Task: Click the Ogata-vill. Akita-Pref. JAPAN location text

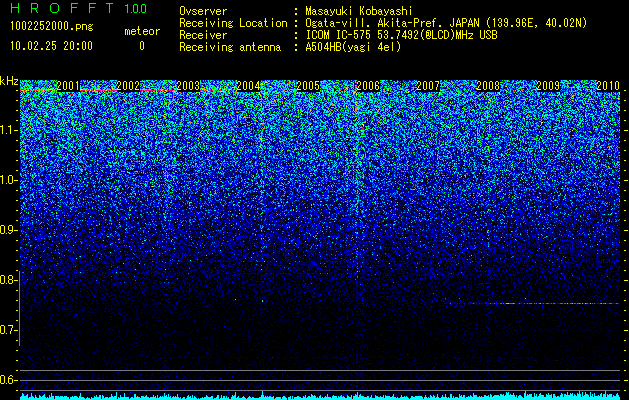Action: [446, 23]
